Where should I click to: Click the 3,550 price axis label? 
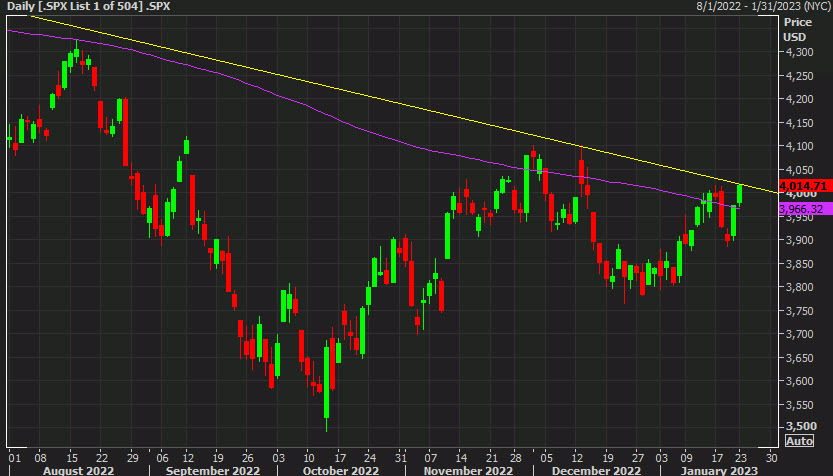tap(800, 405)
